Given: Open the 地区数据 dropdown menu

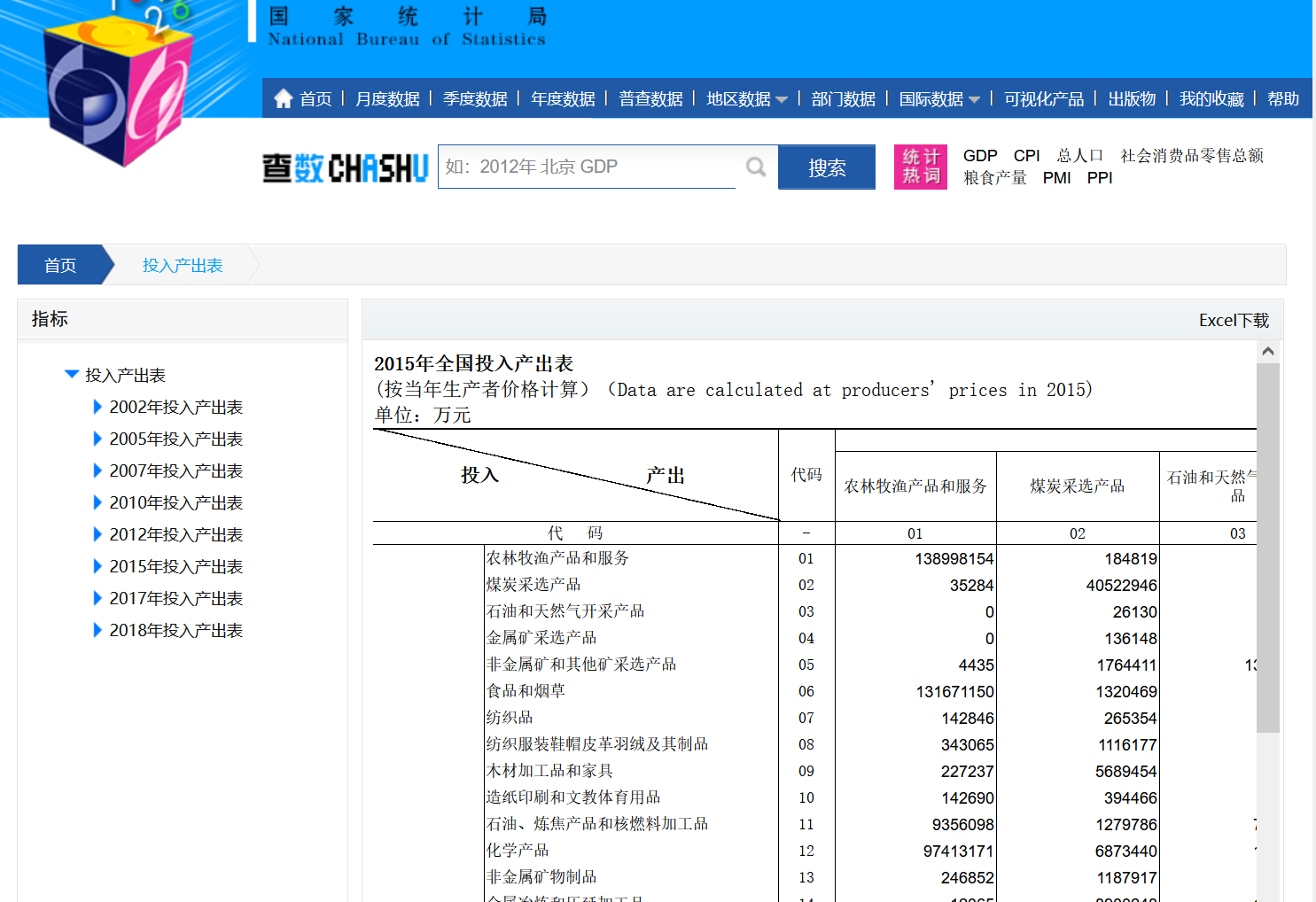Looking at the screenshot, I should point(746,99).
